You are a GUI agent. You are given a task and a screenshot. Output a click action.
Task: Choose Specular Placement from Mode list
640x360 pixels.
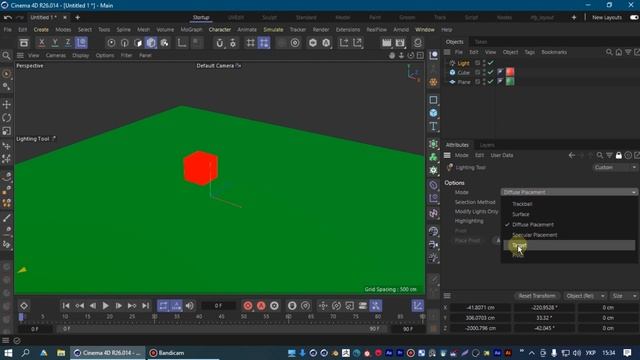click(535, 235)
